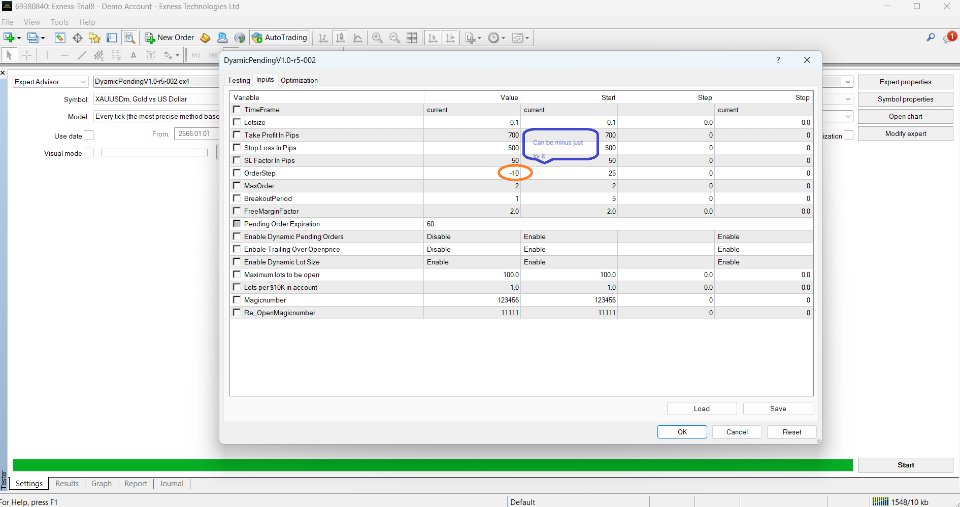This screenshot has height=507, width=960.
Task: Open the Data Window crosshair icon
Action: (x=77, y=37)
